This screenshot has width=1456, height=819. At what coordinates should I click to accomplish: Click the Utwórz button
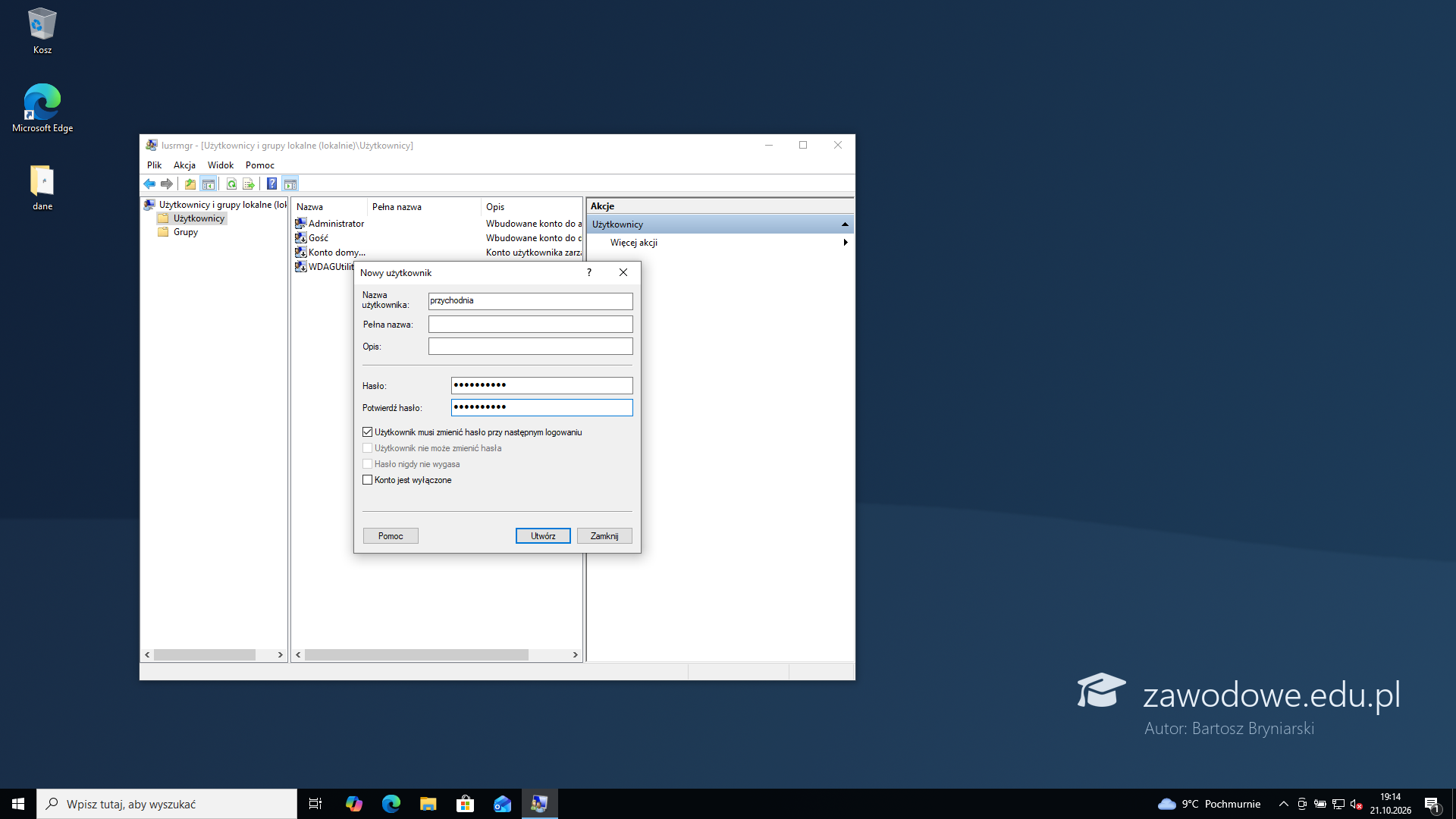[543, 536]
